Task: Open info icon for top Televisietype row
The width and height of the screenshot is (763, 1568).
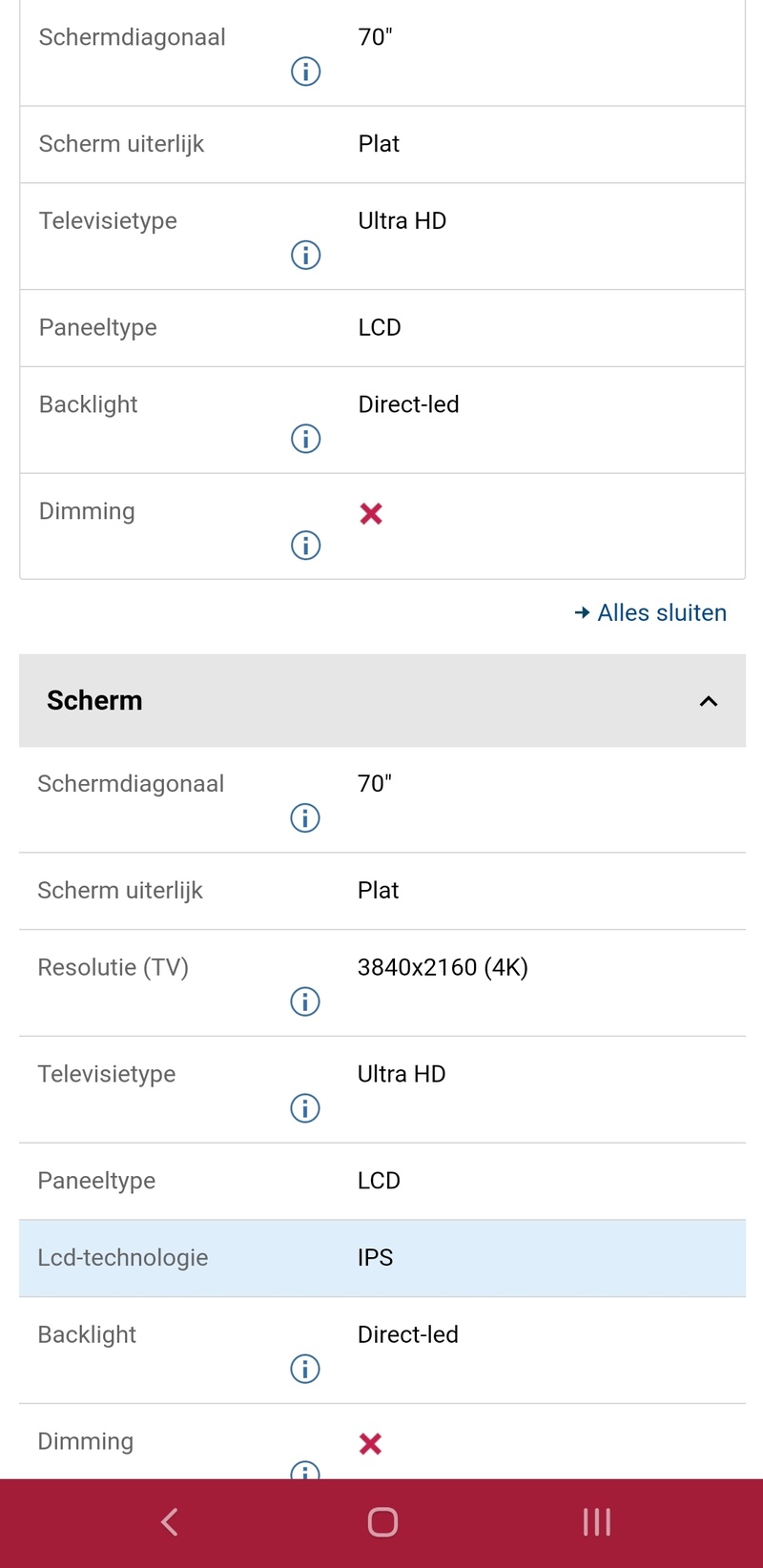Action: 305,255
